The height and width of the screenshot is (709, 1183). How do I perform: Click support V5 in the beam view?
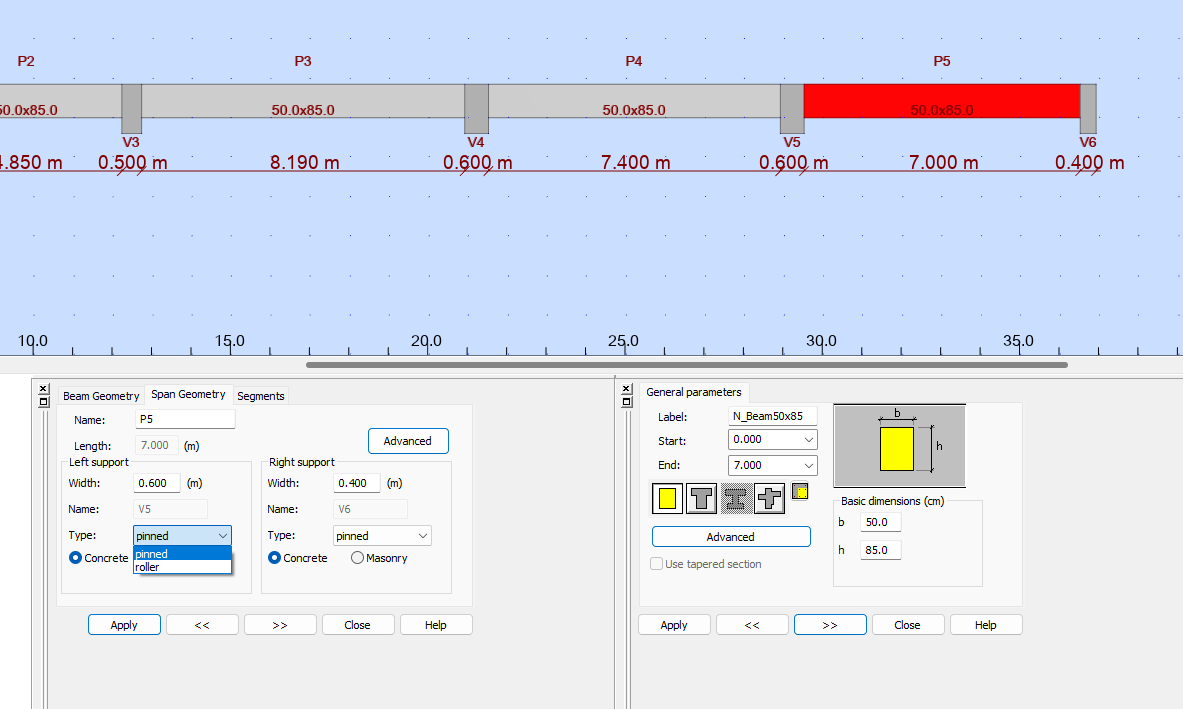click(x=792, y=109)
